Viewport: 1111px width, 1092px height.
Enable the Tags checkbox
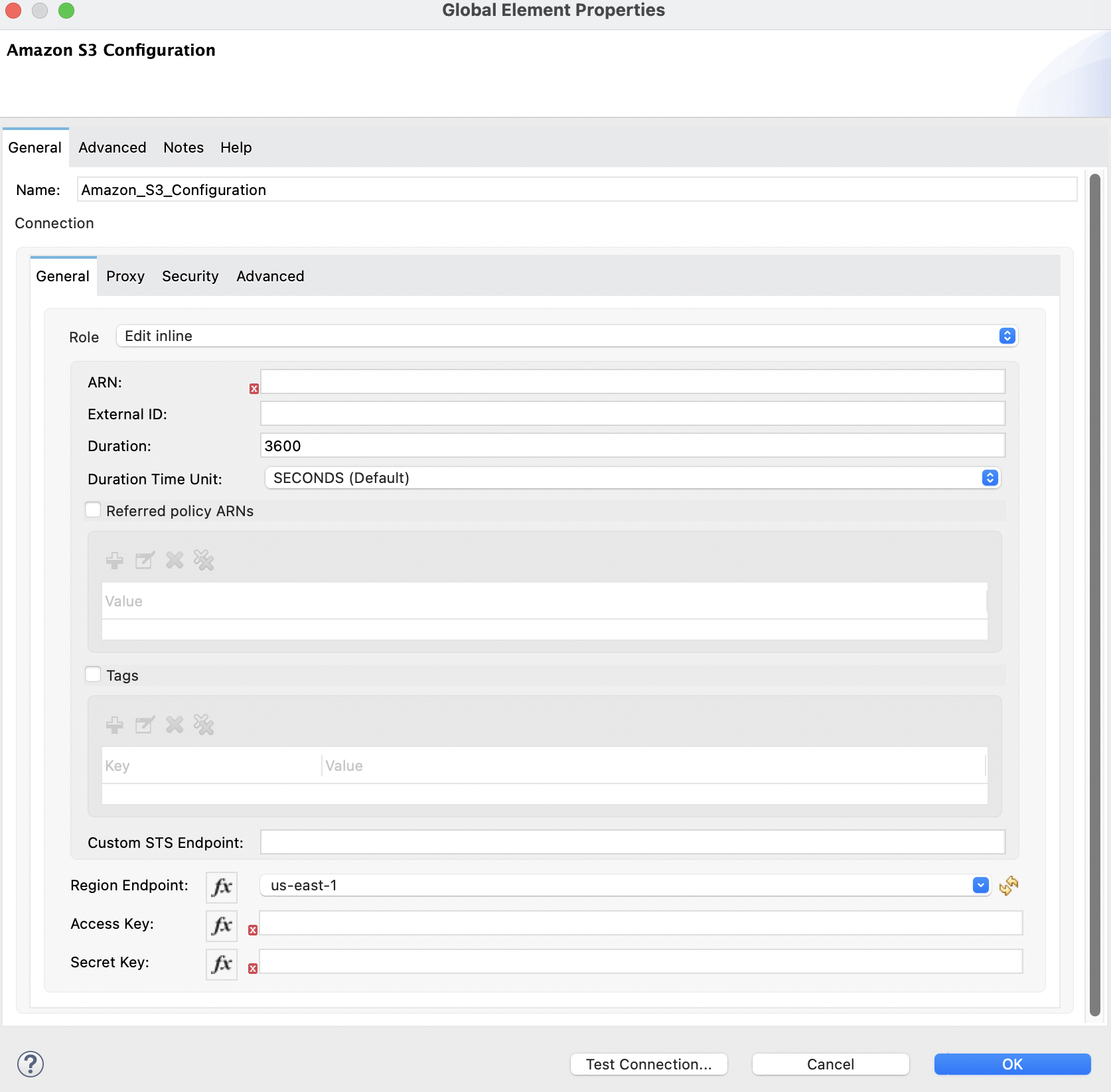click(94, 675)
